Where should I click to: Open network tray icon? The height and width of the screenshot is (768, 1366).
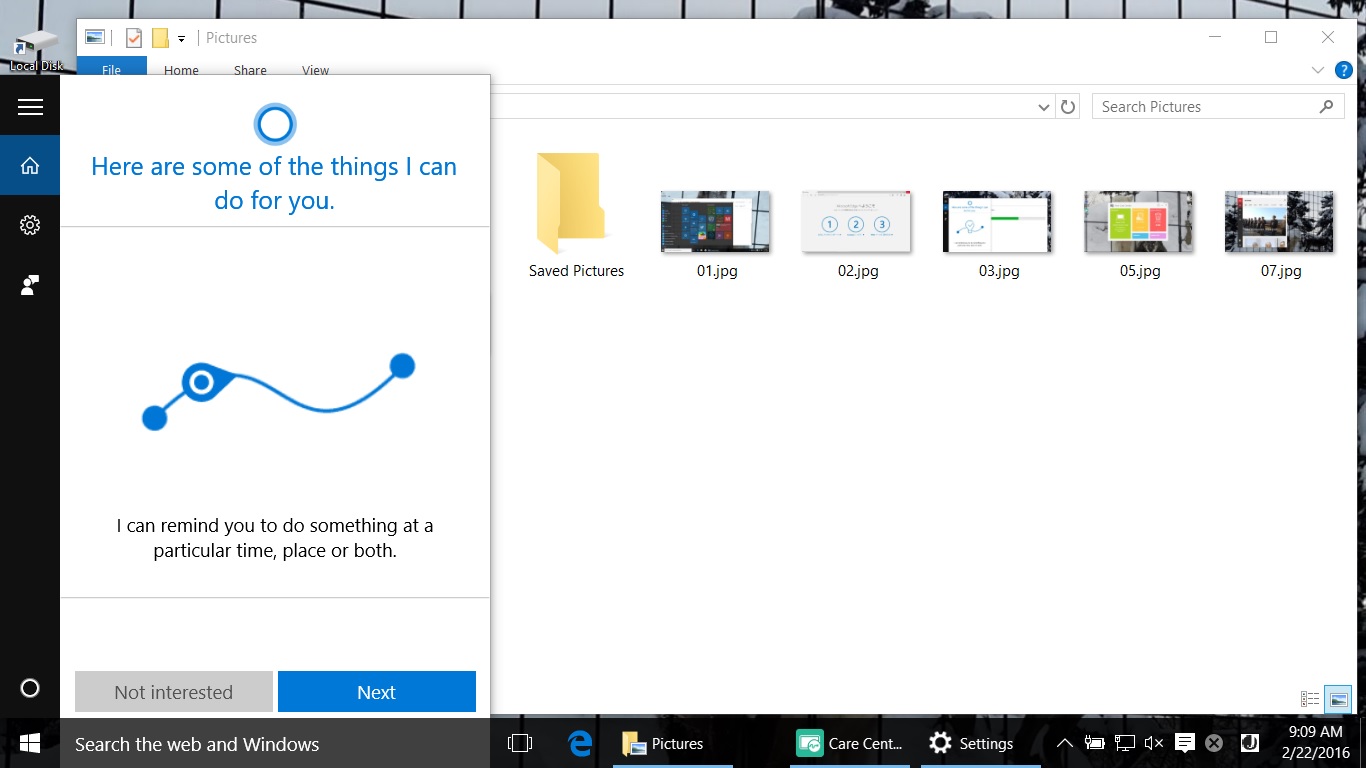coord(1124,743)
